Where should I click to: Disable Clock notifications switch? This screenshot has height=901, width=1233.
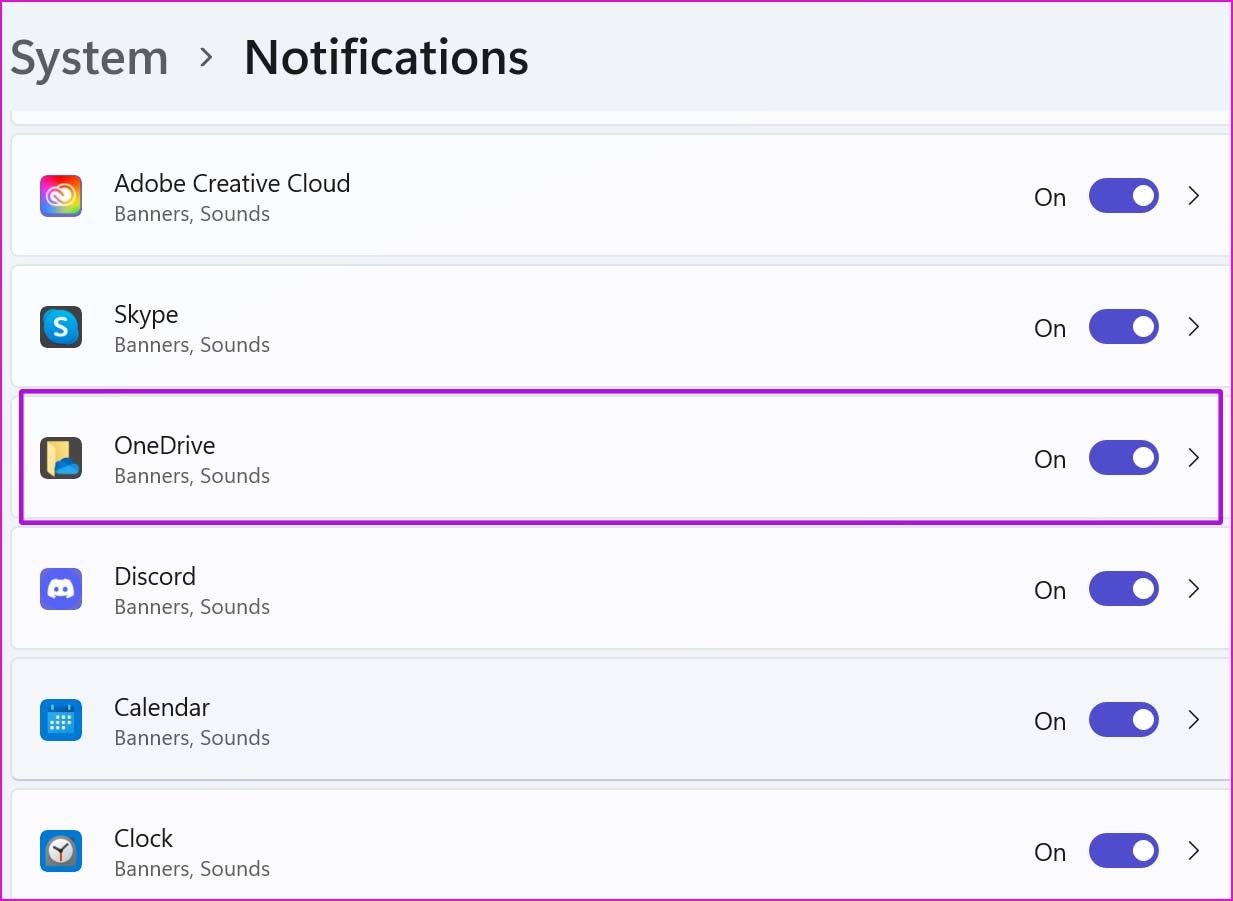[1123, 851]
